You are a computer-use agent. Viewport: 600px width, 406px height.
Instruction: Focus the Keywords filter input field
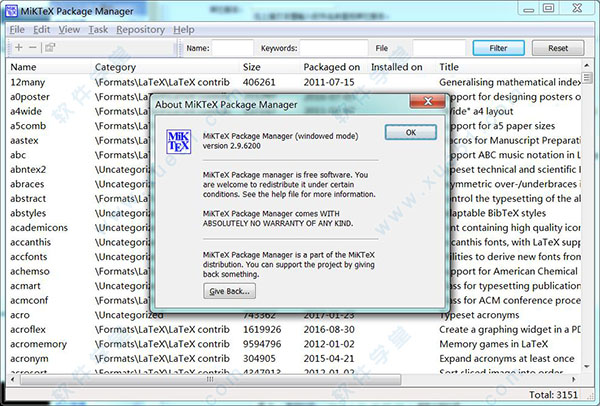click(334, 48)
